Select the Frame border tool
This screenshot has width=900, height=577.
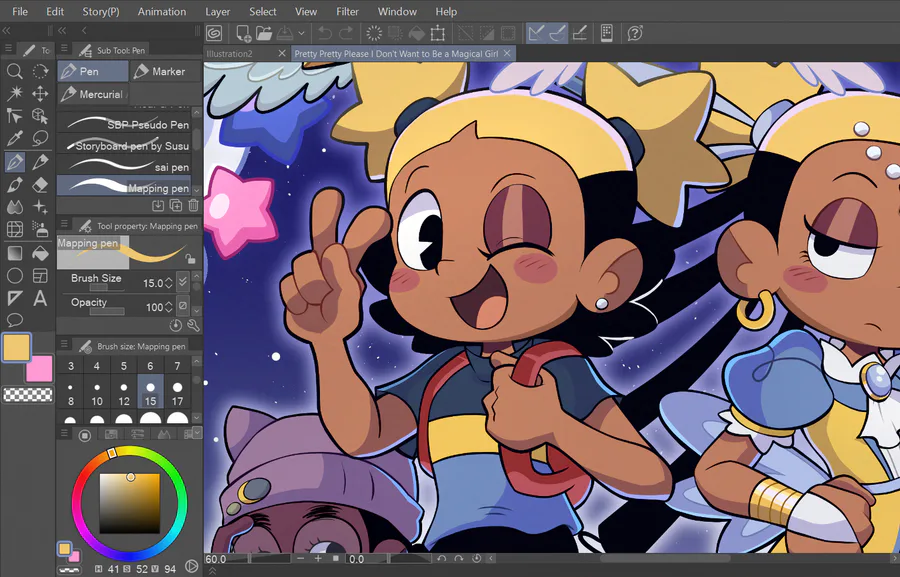click(x=40, y=276)
